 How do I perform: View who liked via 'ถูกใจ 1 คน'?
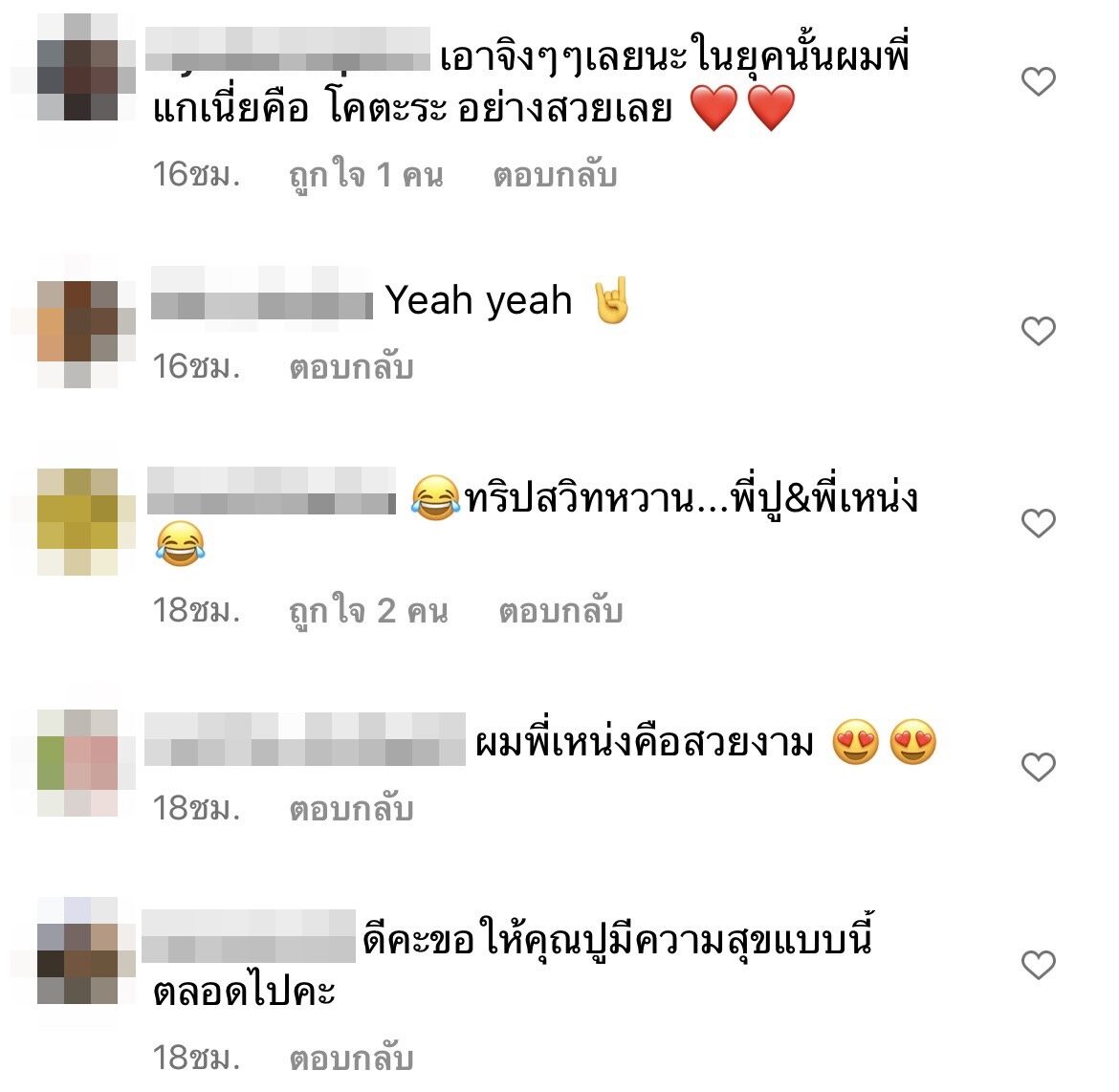[x=366, y=176]
